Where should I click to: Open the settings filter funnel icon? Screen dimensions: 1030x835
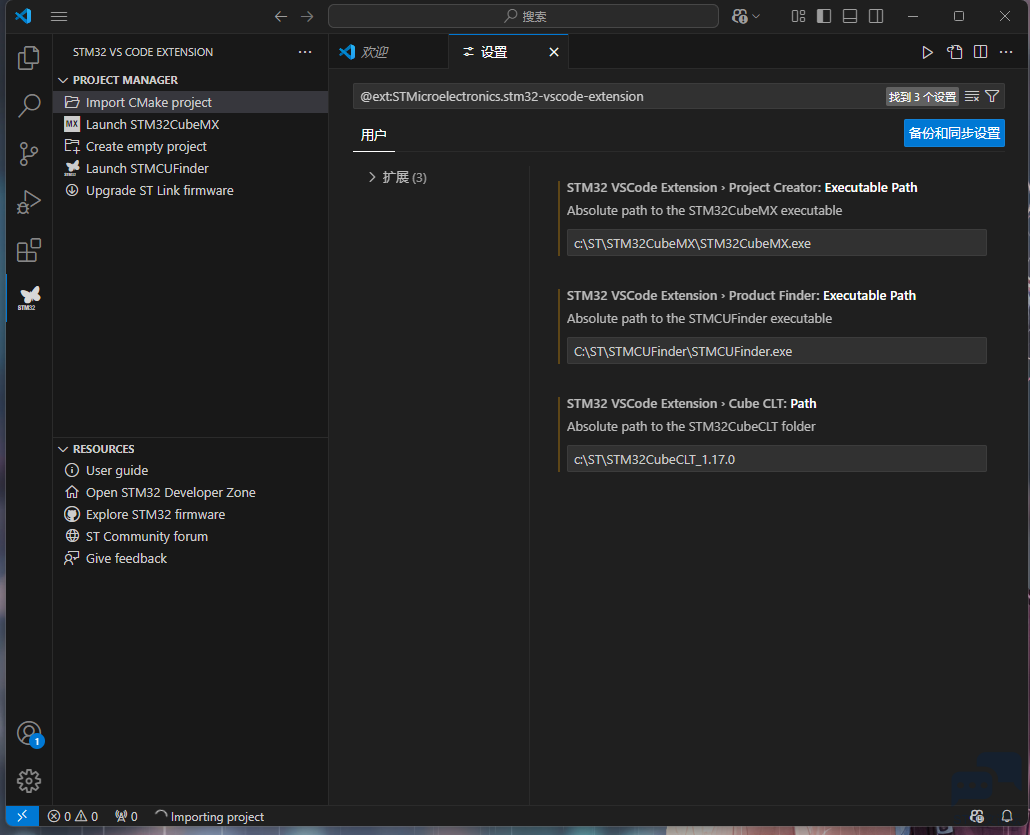tap(992, 97)
